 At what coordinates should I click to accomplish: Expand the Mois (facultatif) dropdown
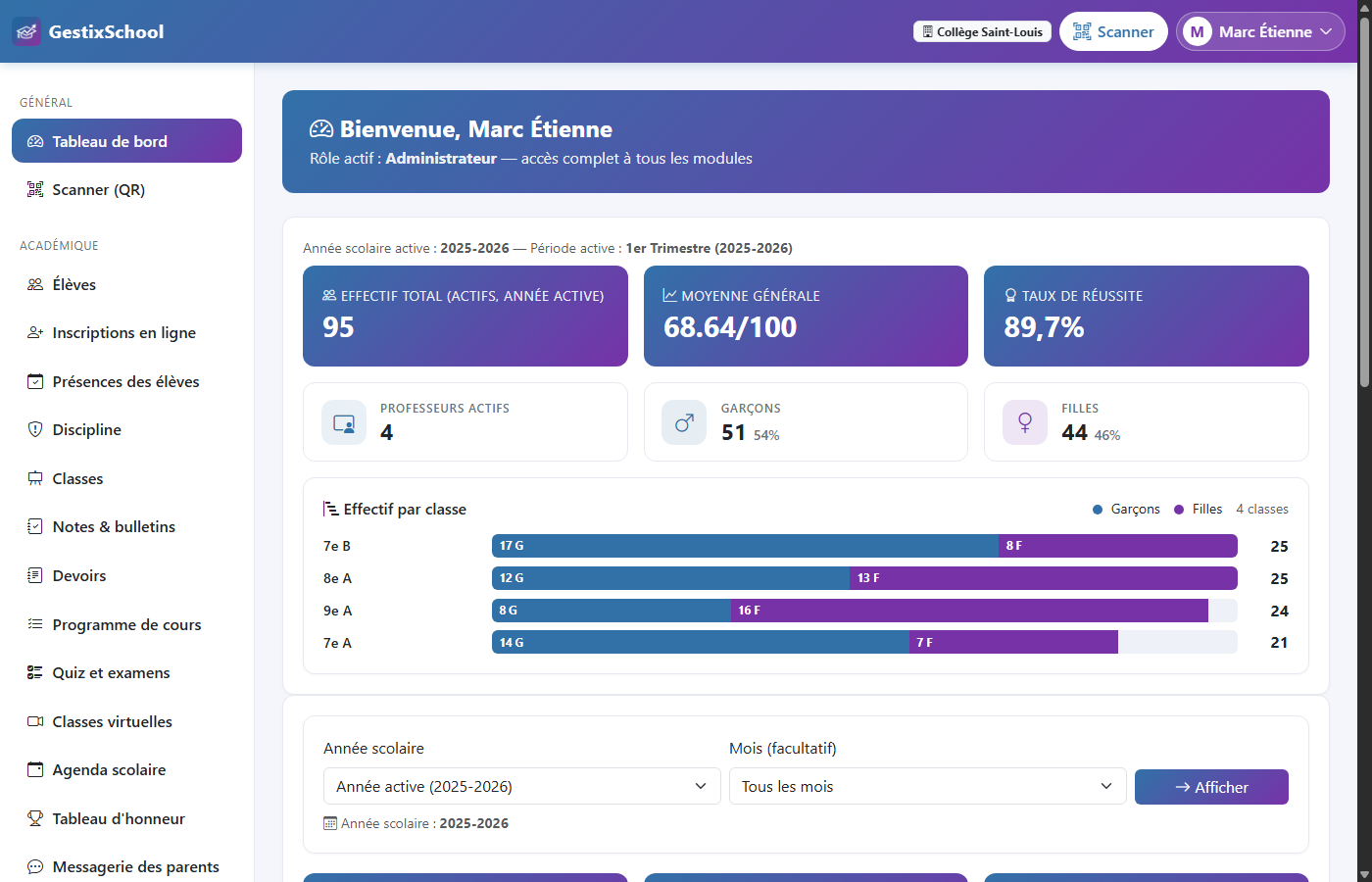tap(928, 786)
